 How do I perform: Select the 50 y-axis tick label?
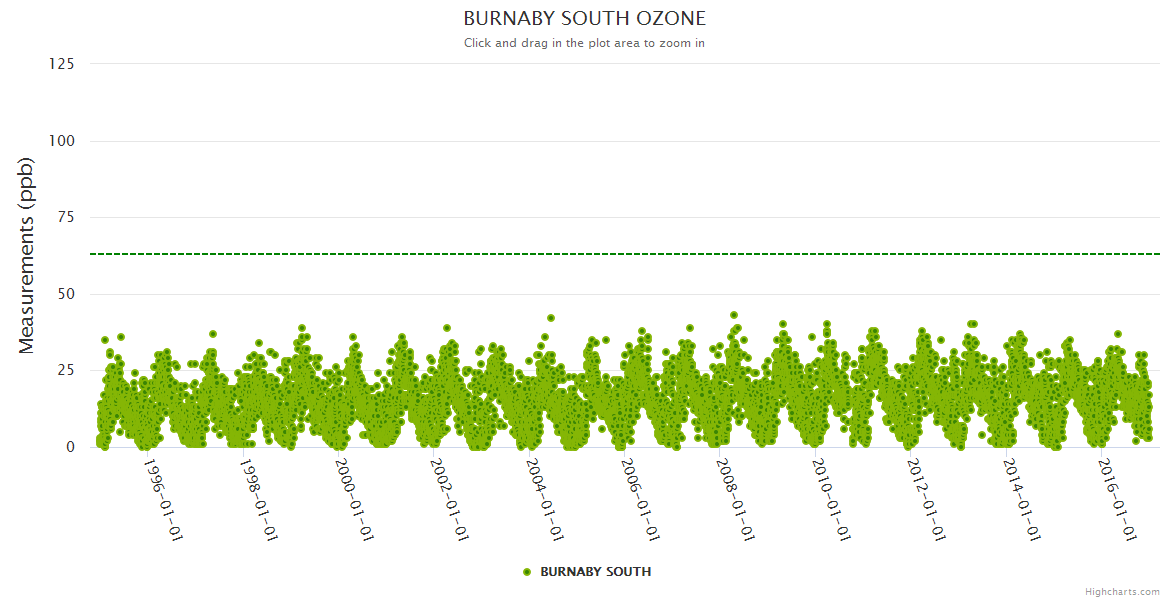click(65, 294)
